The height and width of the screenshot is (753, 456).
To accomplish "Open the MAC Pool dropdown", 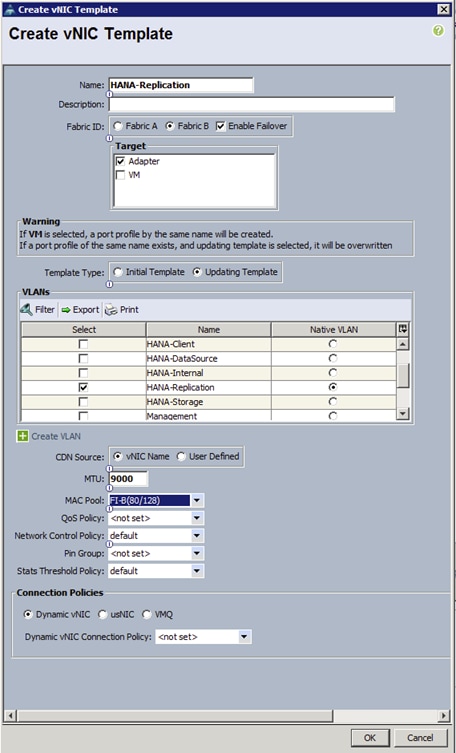I will [197, 501].
